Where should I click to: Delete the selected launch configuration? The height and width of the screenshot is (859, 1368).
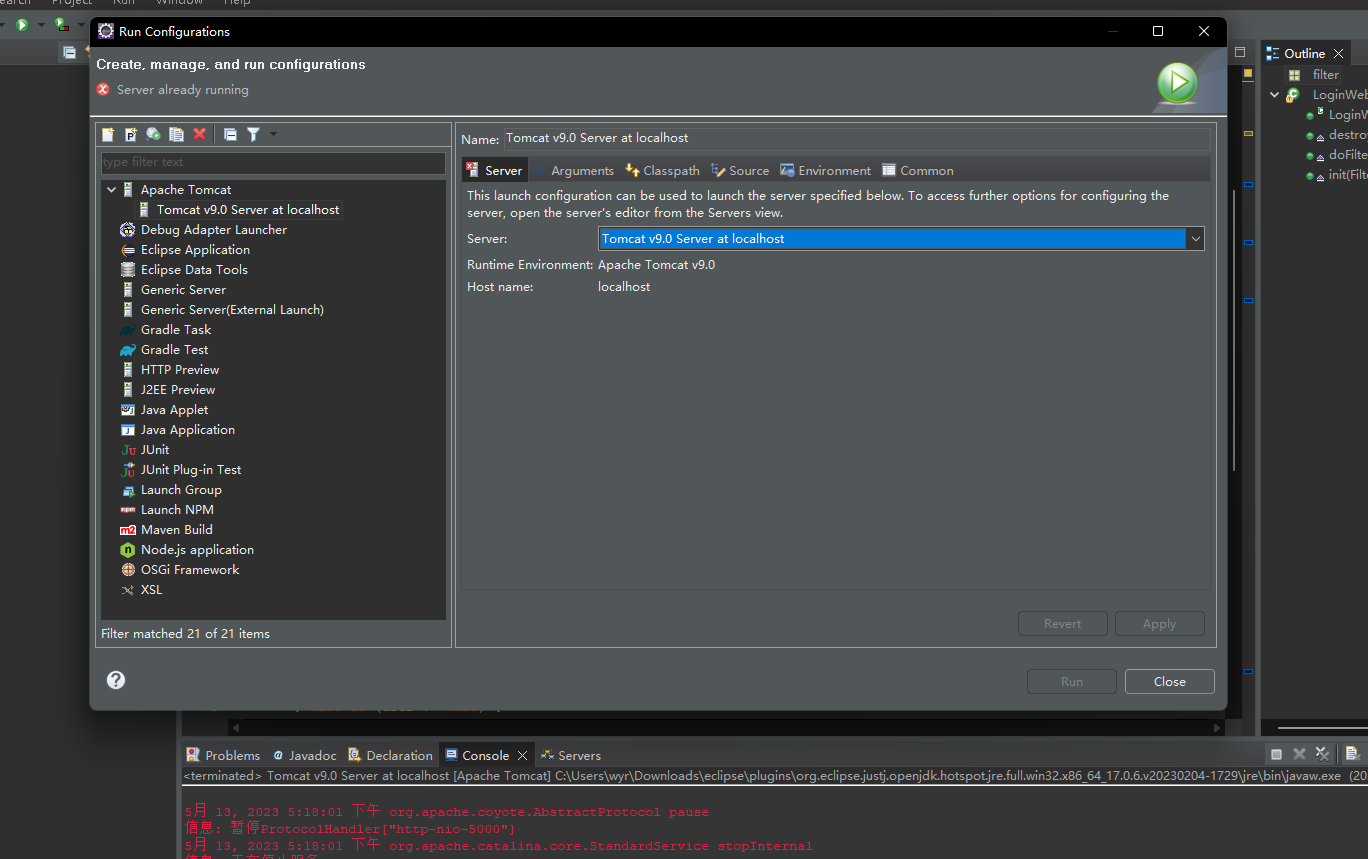[199, 134]
